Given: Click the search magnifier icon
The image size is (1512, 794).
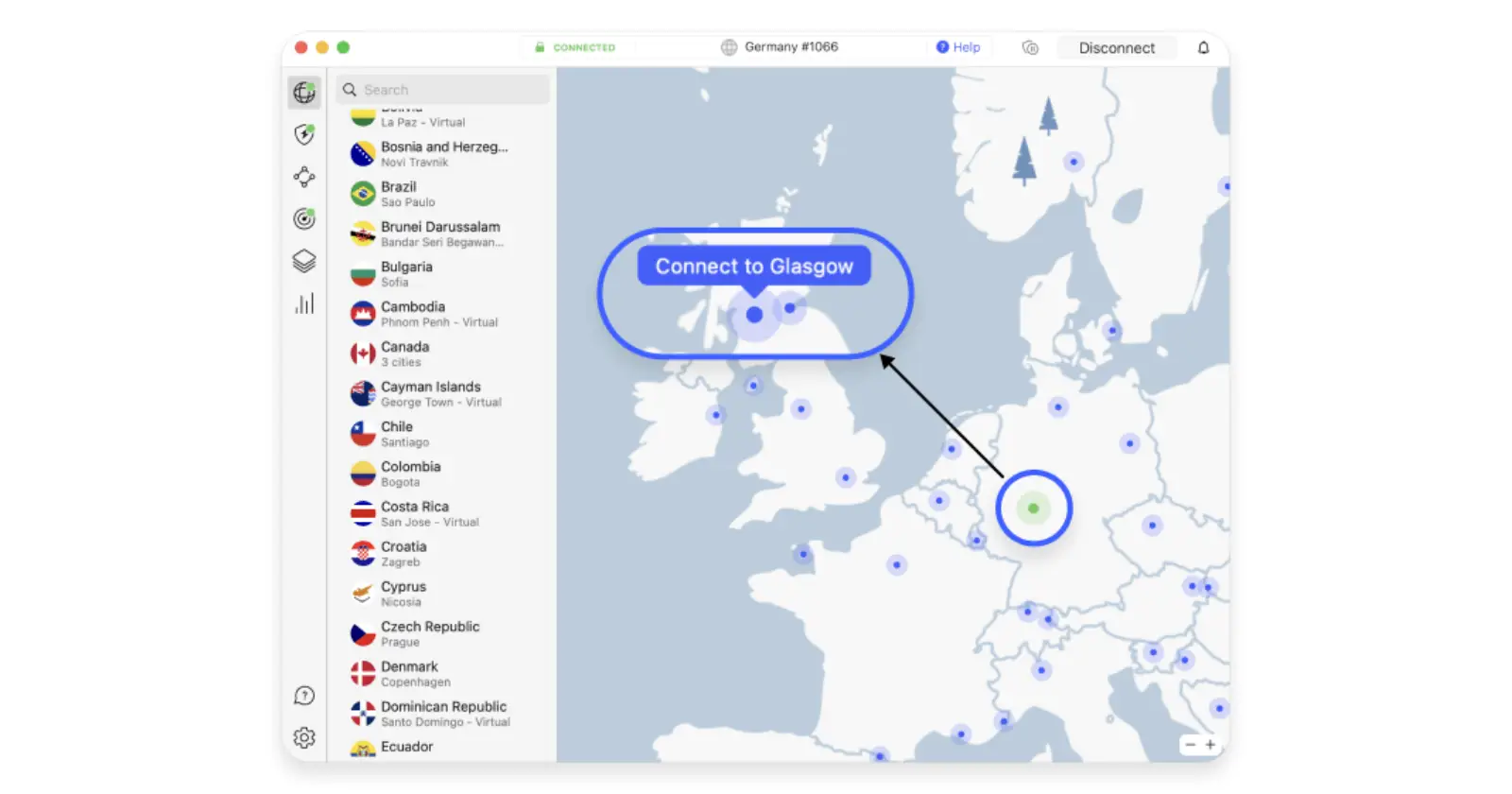Looking at the screenshot, I should 350,90.
